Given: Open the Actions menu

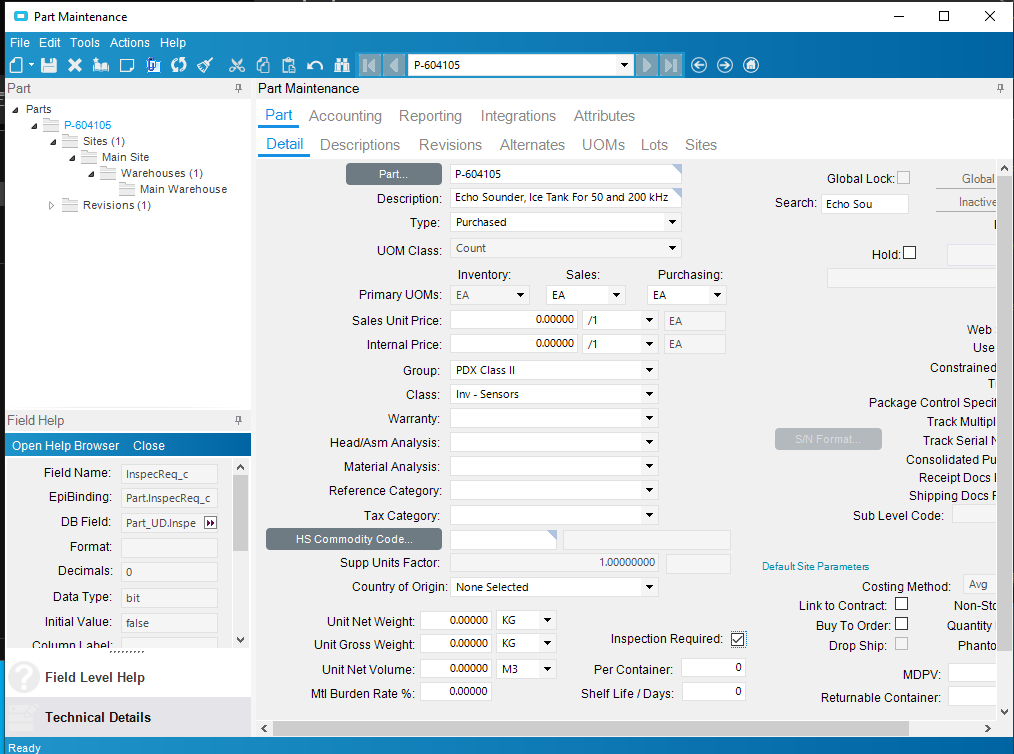Looking at the screenshot, I should 129,43.
